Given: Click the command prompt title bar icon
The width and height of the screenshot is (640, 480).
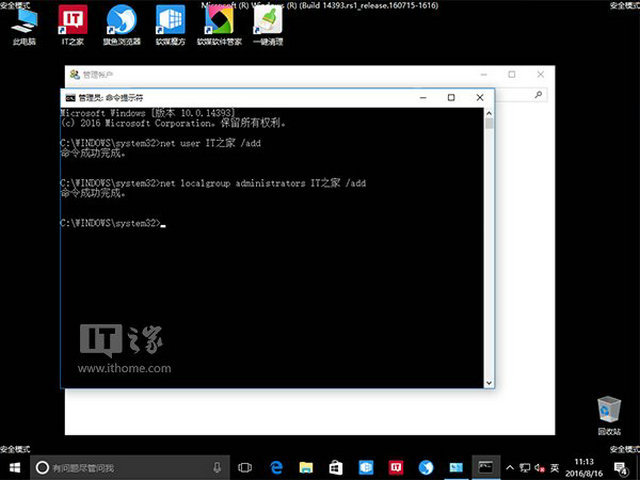Looking at the screenshot, I should [71, 98].
